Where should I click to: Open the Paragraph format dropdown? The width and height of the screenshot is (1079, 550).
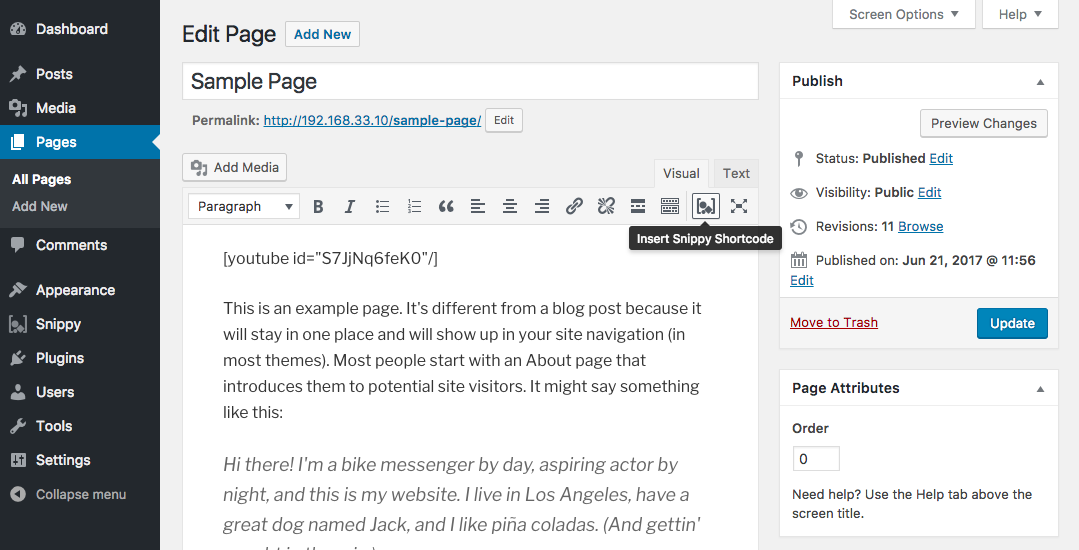pos(244,206)
